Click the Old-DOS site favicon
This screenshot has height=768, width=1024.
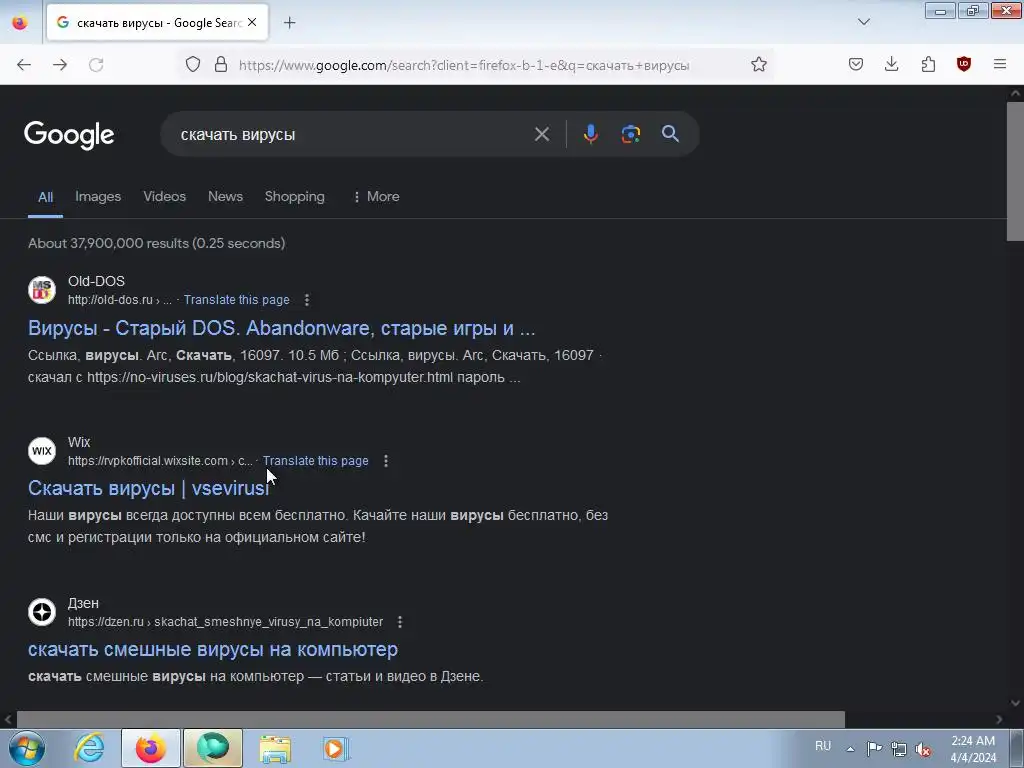tap(42, 290)
